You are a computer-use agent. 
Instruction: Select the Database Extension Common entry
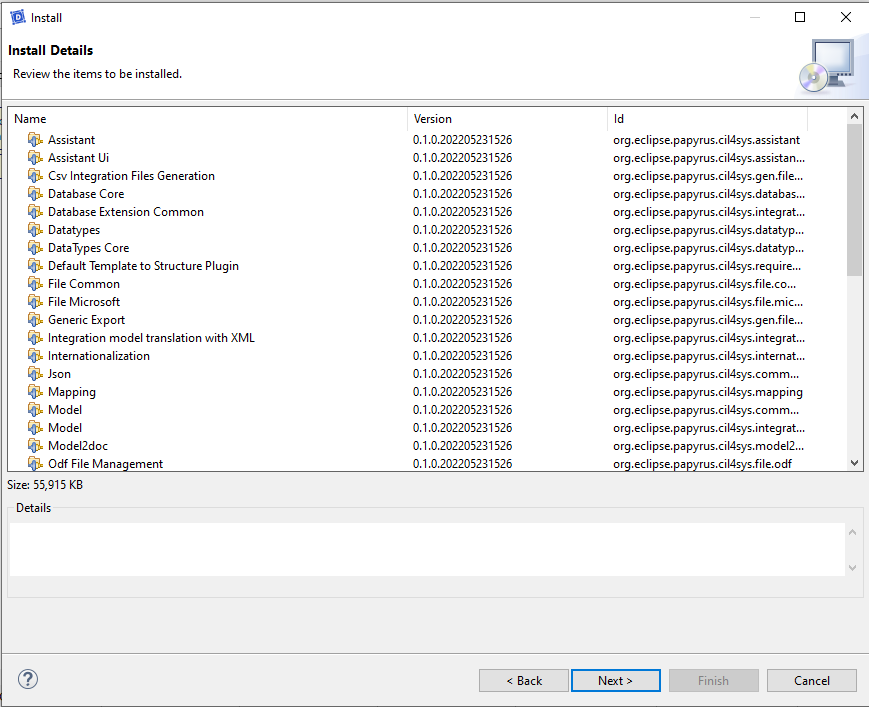pos(126,212)
